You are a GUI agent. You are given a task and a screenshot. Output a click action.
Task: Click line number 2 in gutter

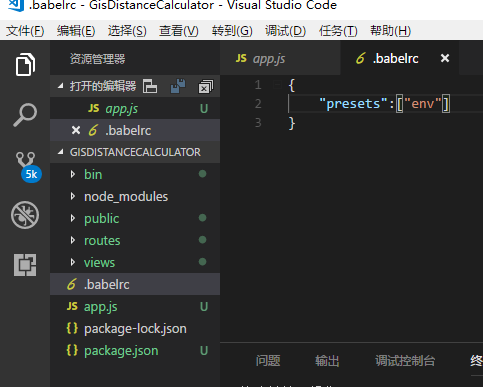click(258, 104)
